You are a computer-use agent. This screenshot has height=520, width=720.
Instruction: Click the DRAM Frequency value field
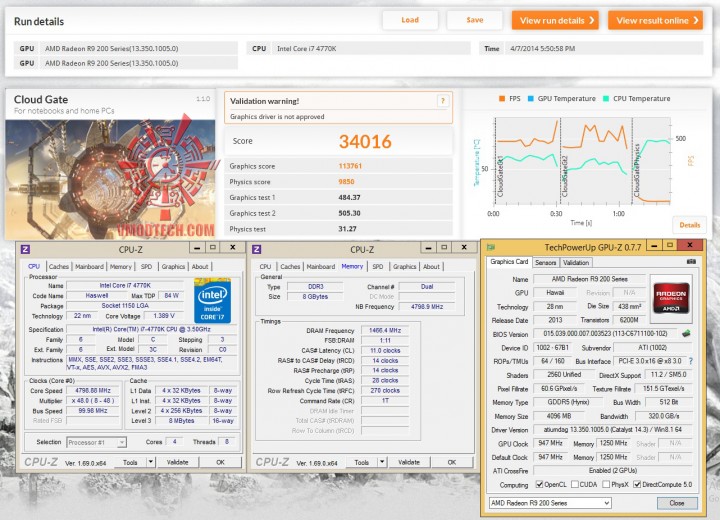(385, 330)
